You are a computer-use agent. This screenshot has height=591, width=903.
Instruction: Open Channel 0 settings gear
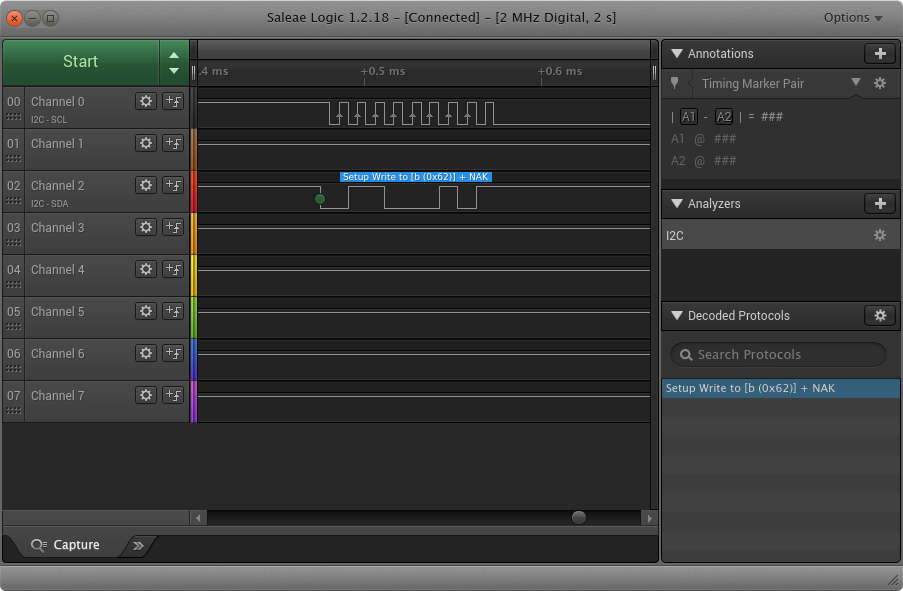[146, 101]
